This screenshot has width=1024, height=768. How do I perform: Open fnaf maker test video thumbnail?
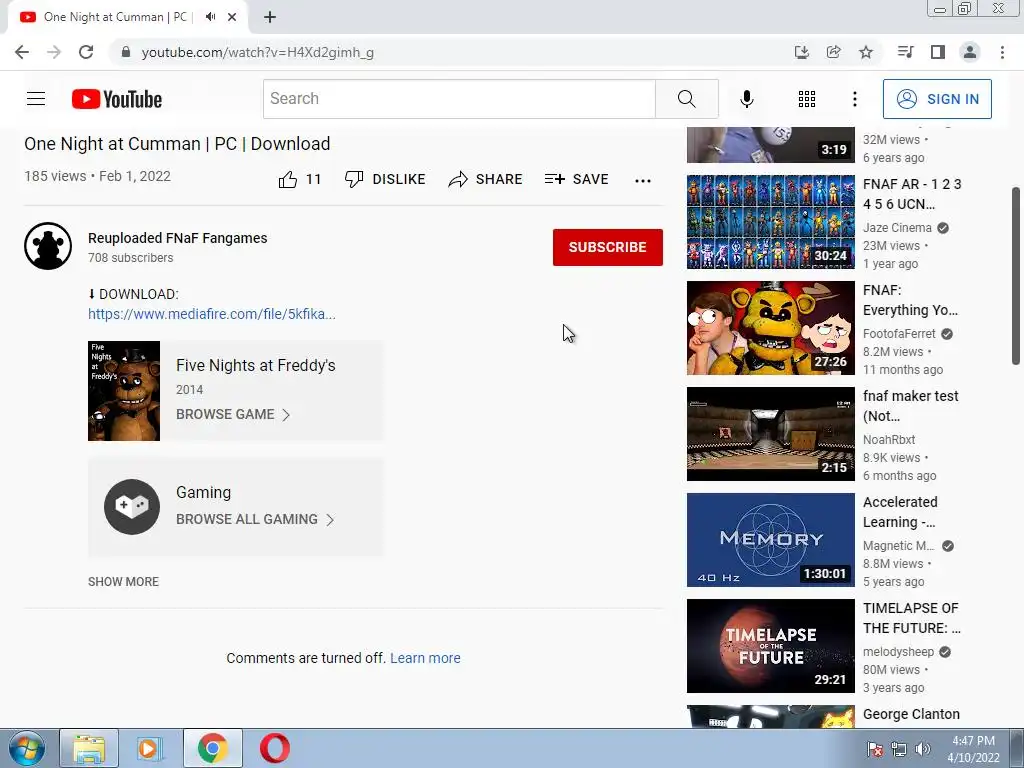pyautogui.click(x=771, y=434)
